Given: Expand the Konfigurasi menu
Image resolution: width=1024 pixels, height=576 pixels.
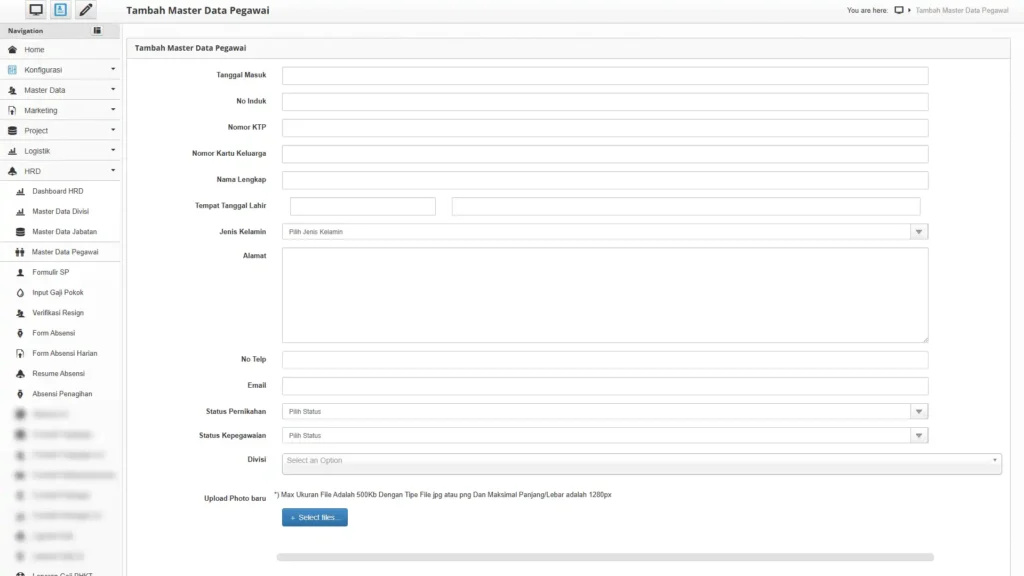Looking at the screenshot, I should coord(60,70).
